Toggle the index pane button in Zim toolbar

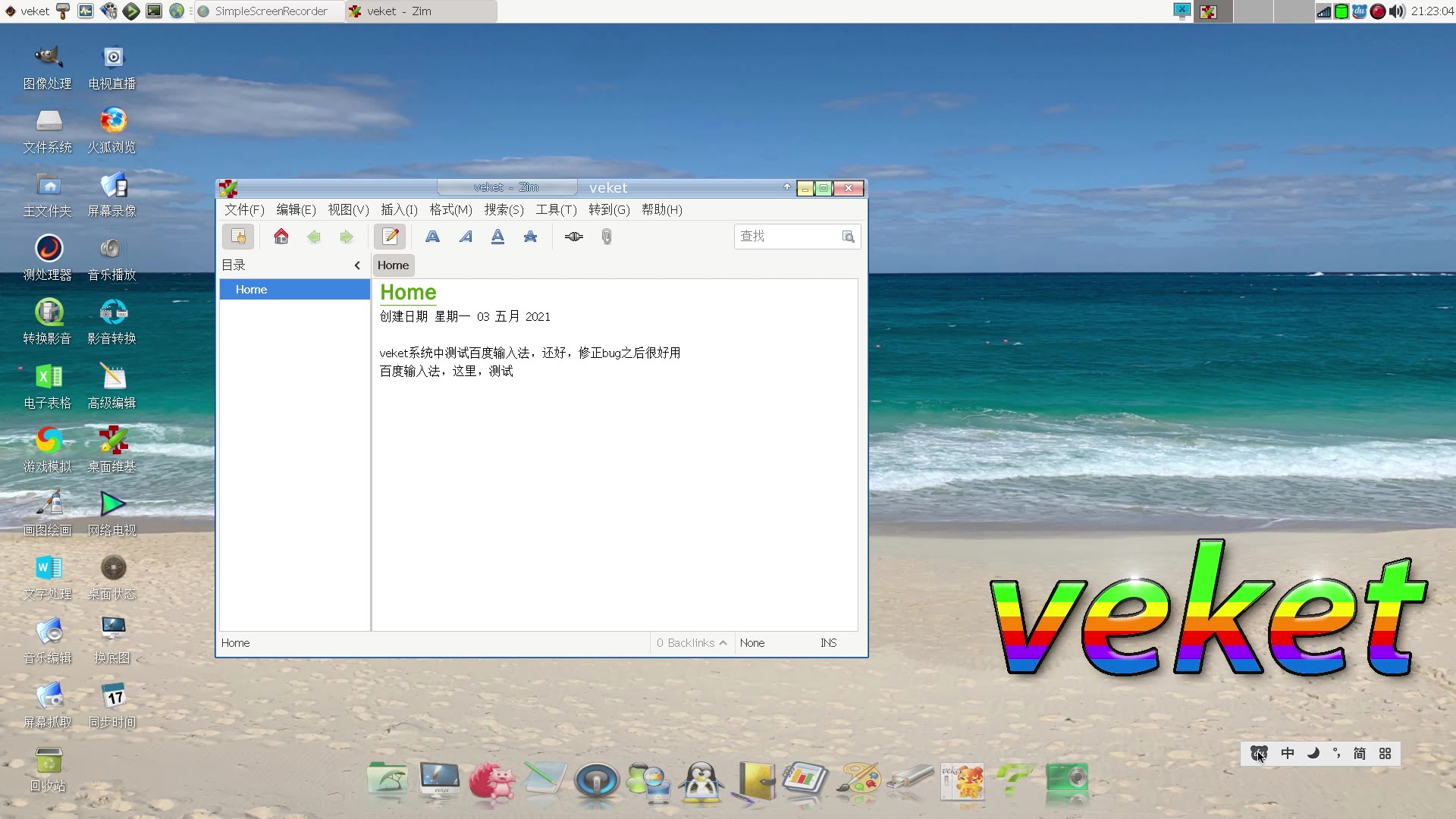point(238,237)
